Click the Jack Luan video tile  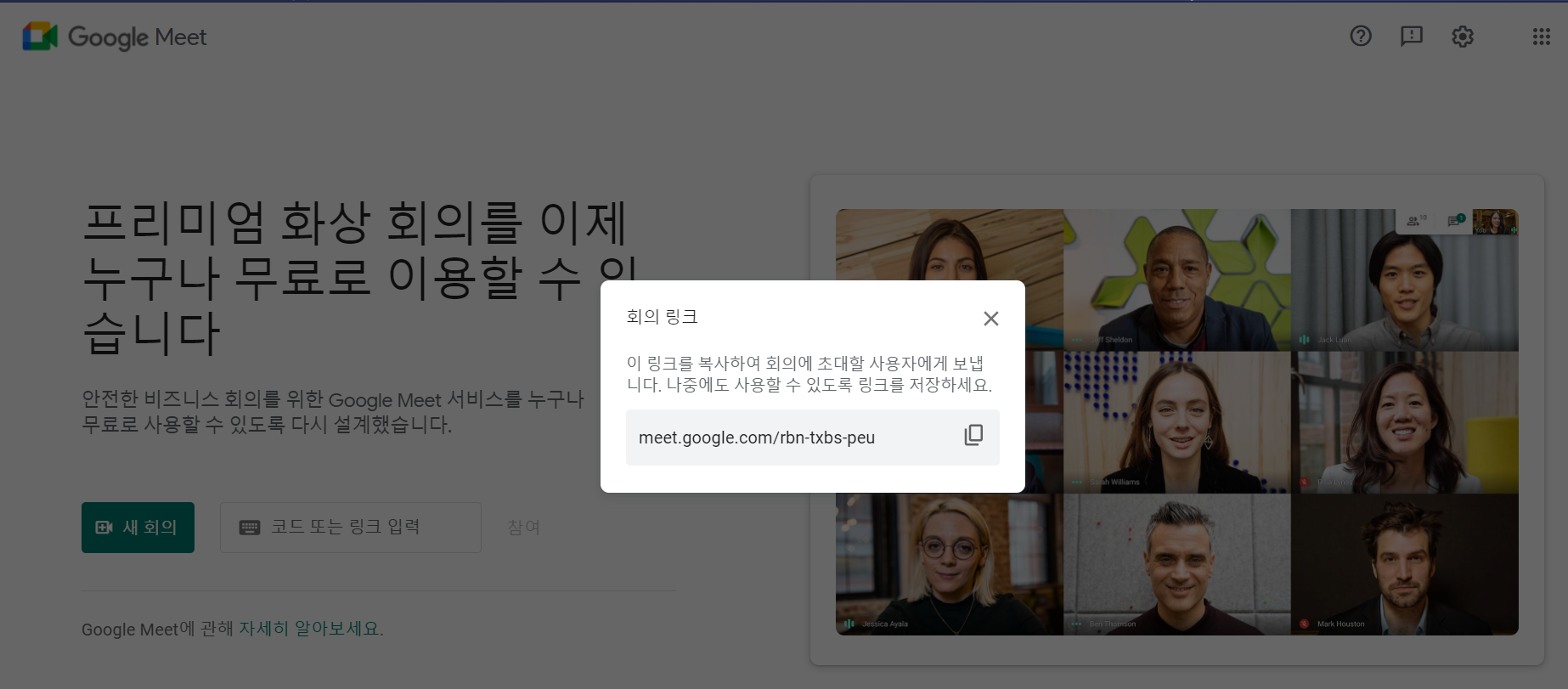click(x=1405, y=280)
